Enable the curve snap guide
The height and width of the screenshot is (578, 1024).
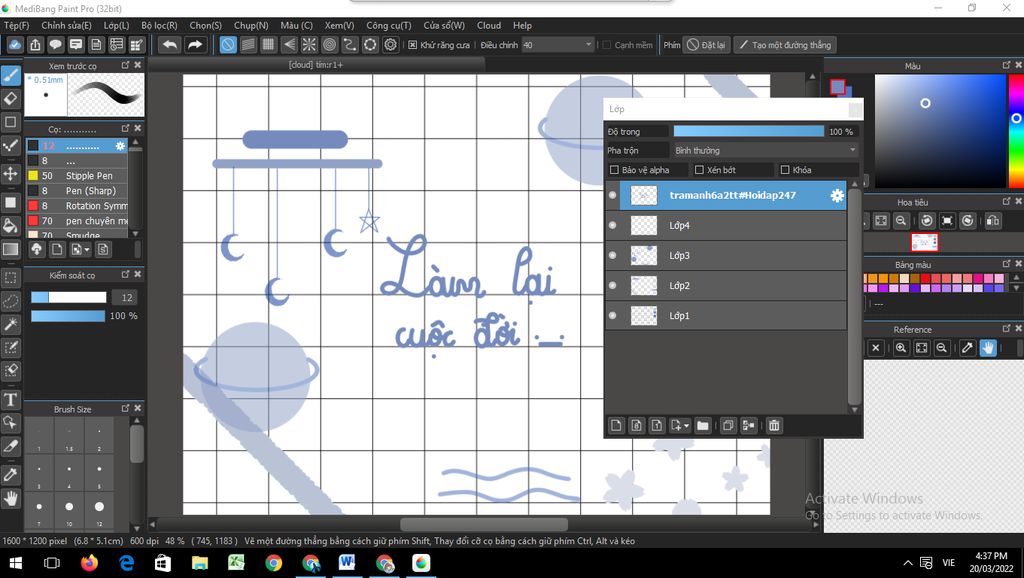click(x=350, y=44)
